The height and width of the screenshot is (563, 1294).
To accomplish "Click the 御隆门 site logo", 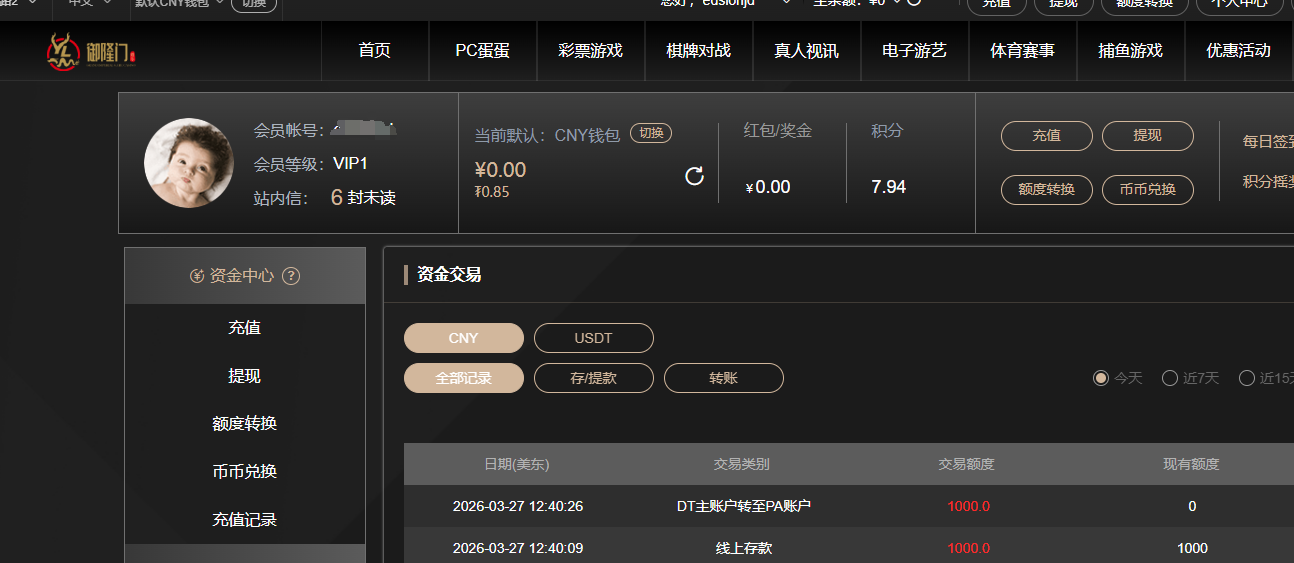I will tap(90, 51).
